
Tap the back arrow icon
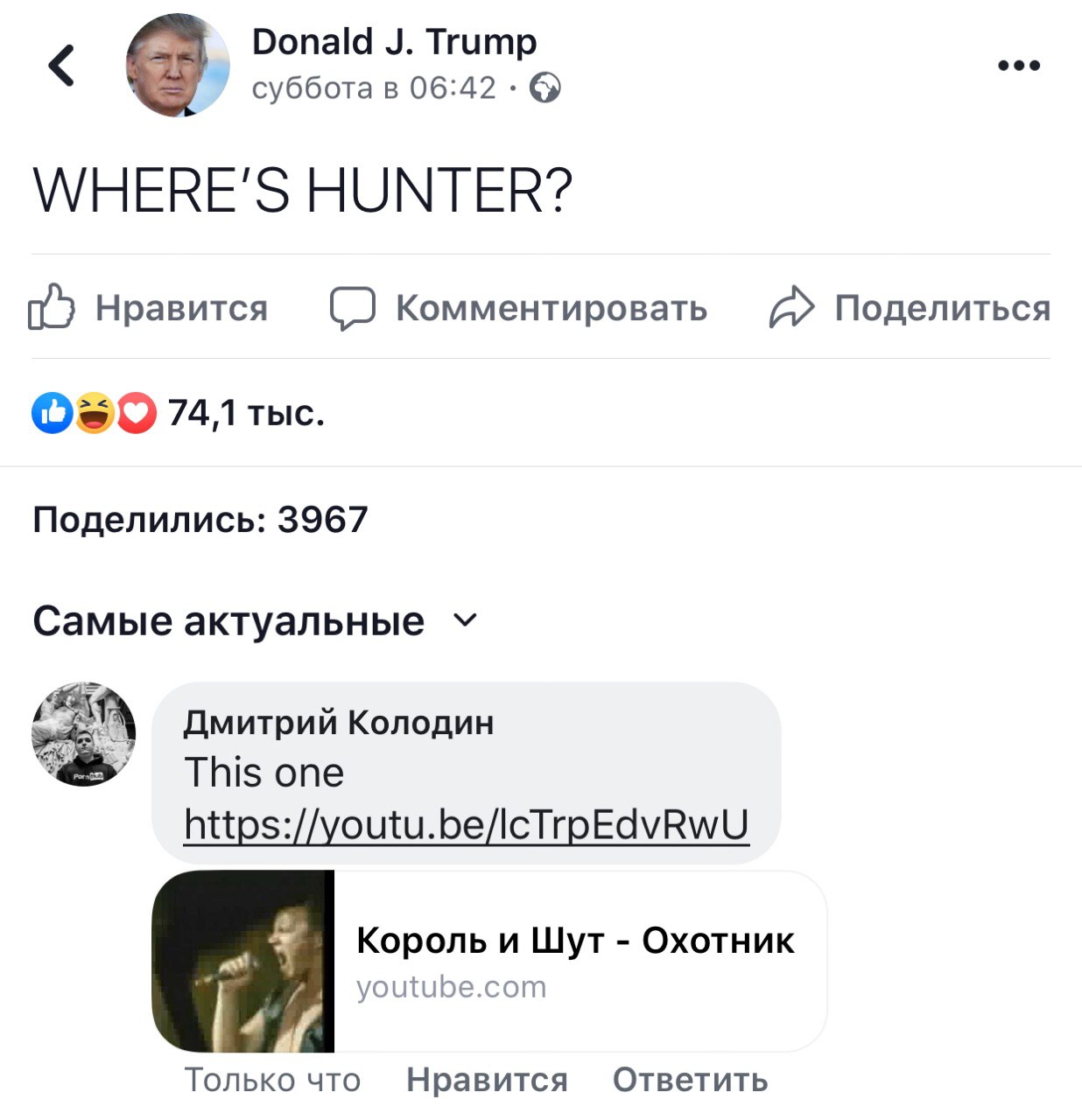(x=61, y=66)
